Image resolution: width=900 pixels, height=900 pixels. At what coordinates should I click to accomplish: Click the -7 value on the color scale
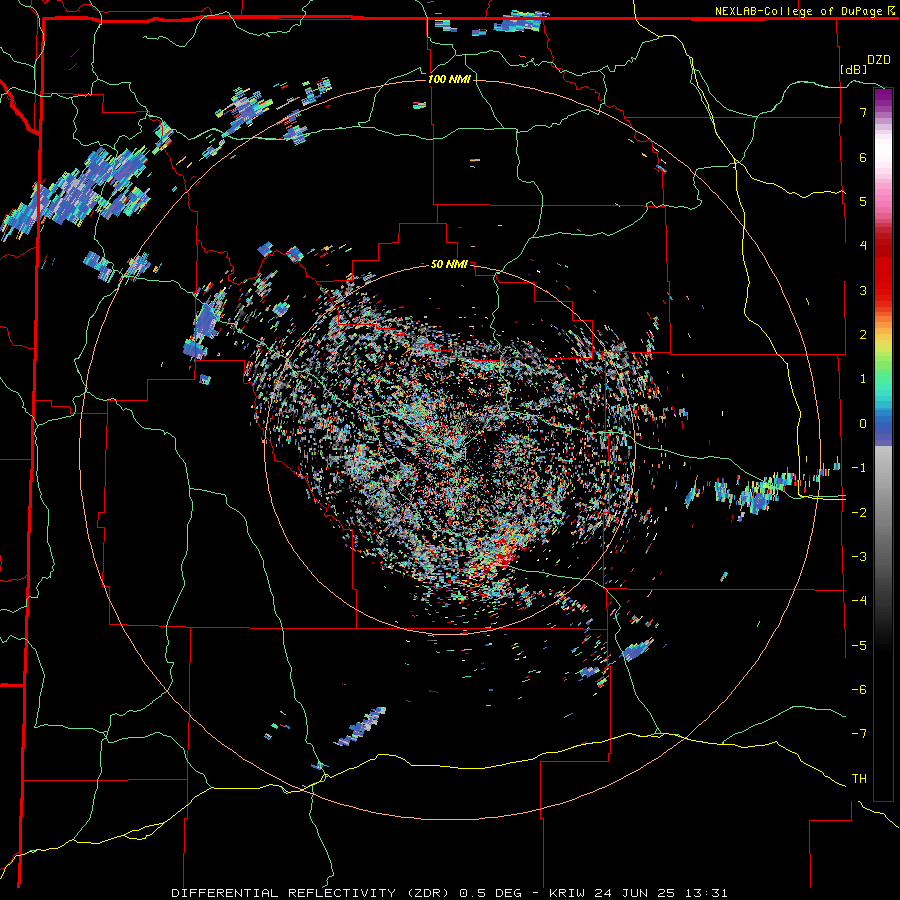859,734
